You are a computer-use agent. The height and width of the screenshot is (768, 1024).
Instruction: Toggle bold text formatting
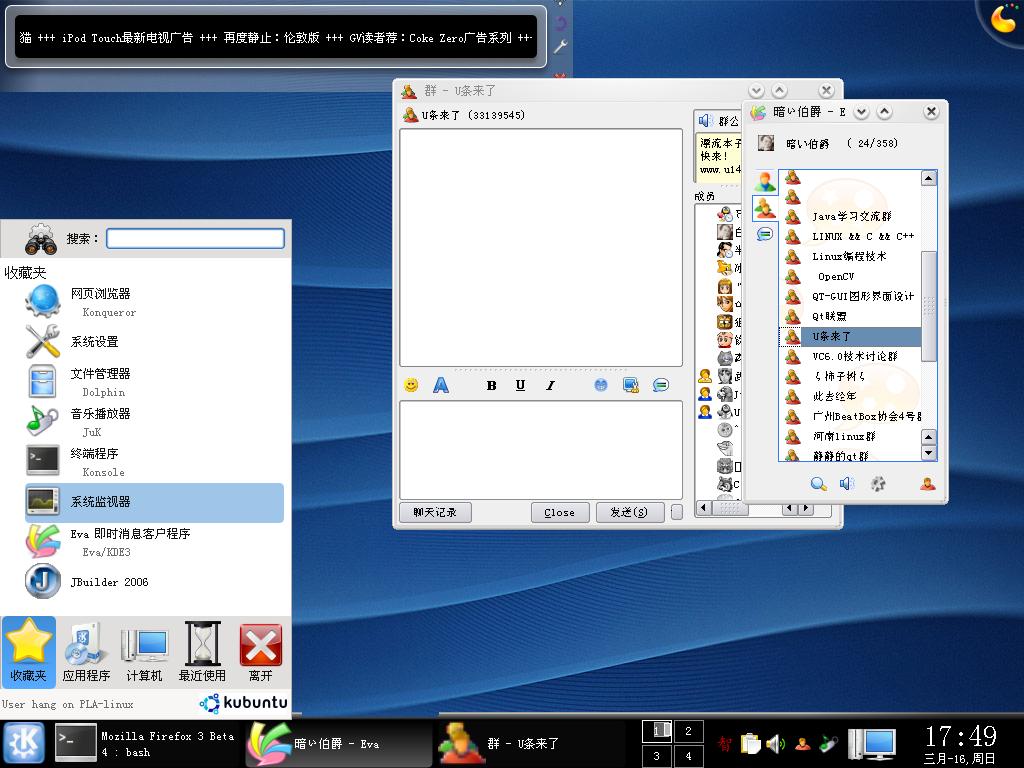click(491, 386)
